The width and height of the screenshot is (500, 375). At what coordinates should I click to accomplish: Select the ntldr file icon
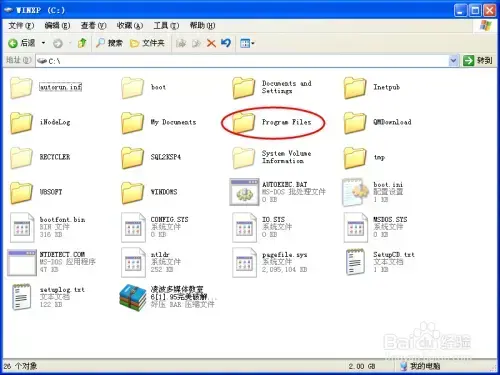pyautogui.click(x=133, y=263)
